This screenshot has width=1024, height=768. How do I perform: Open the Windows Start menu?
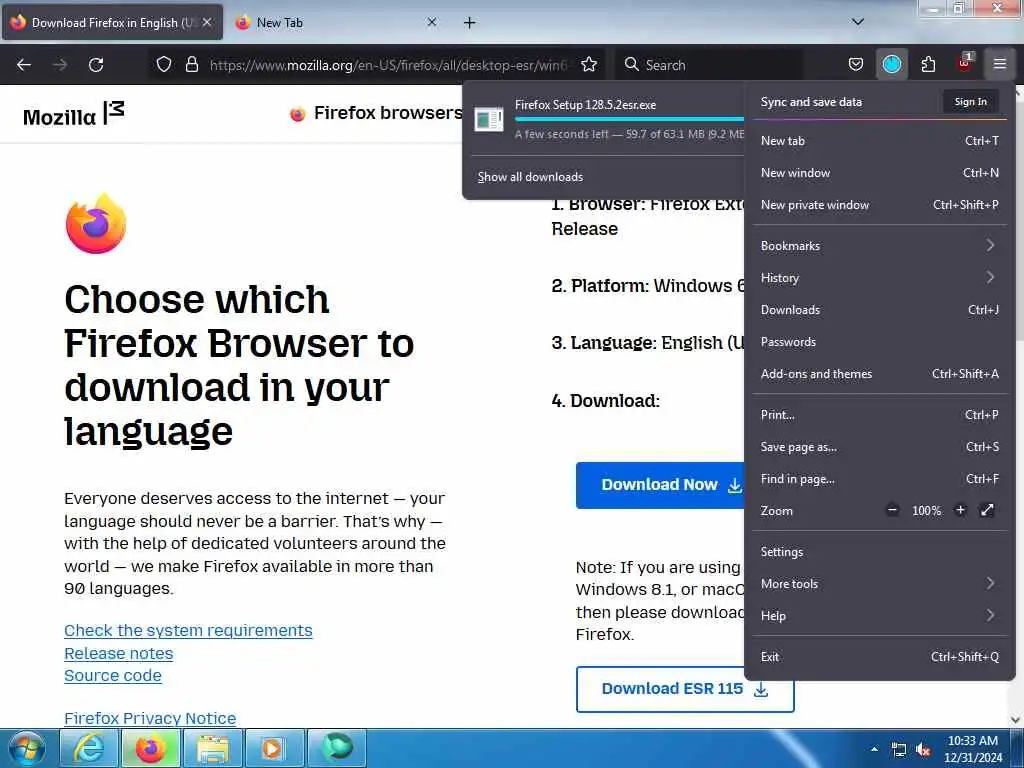pyautogui.click(x=26, y=748)
